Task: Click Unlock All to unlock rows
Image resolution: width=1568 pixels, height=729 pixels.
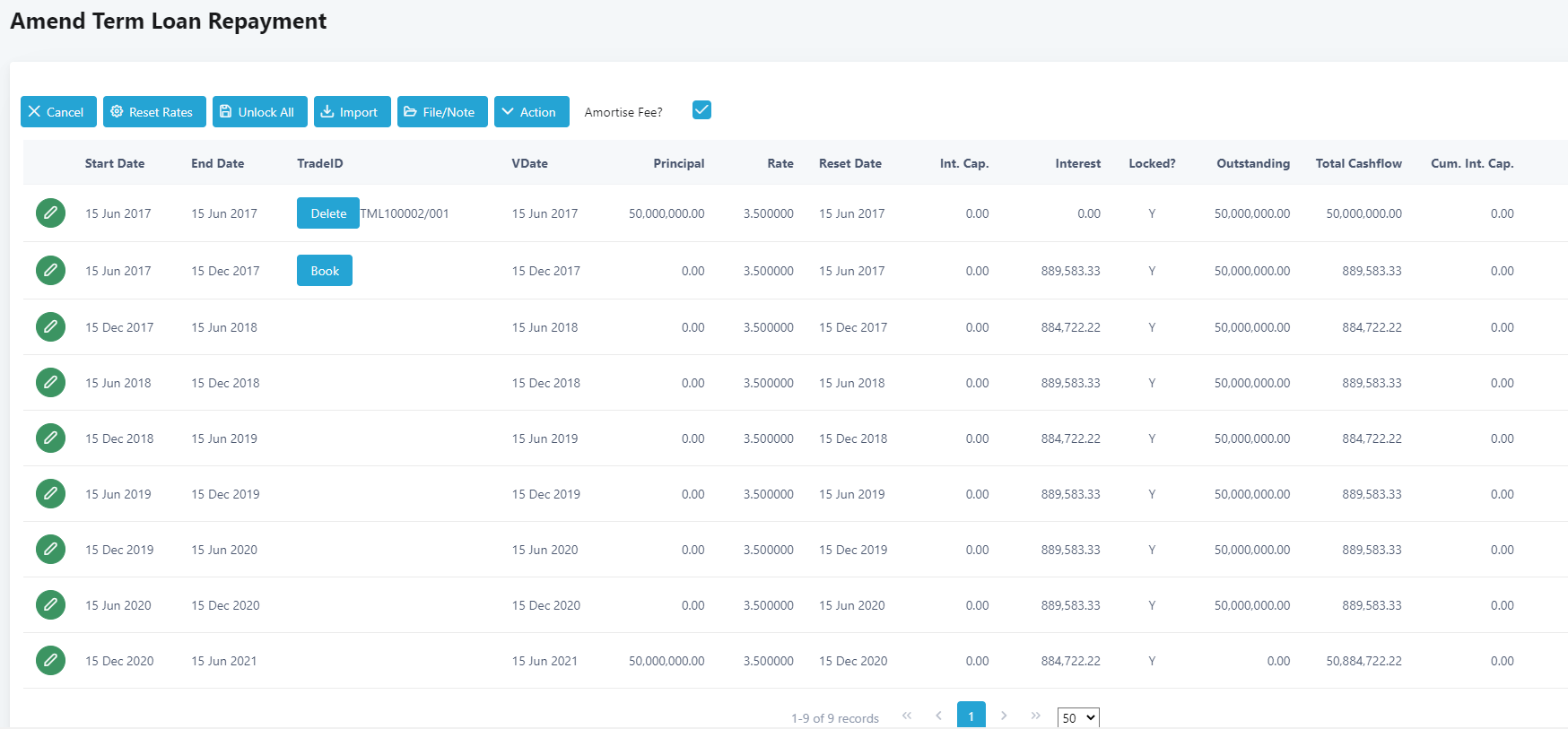Action: point(259,112)
